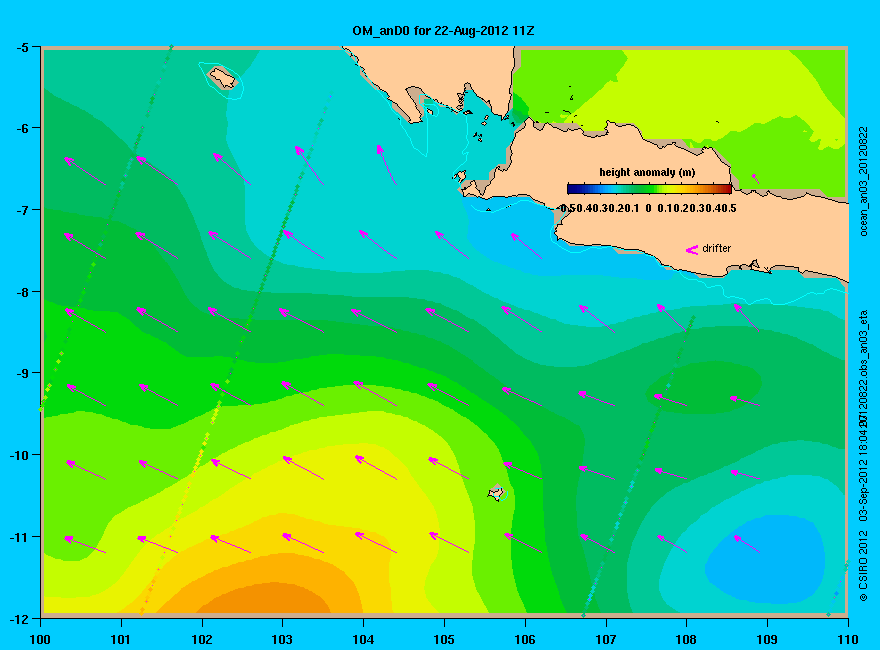Click the latitude label -10
The image size is (880, 650).
(x=19, y=455)
